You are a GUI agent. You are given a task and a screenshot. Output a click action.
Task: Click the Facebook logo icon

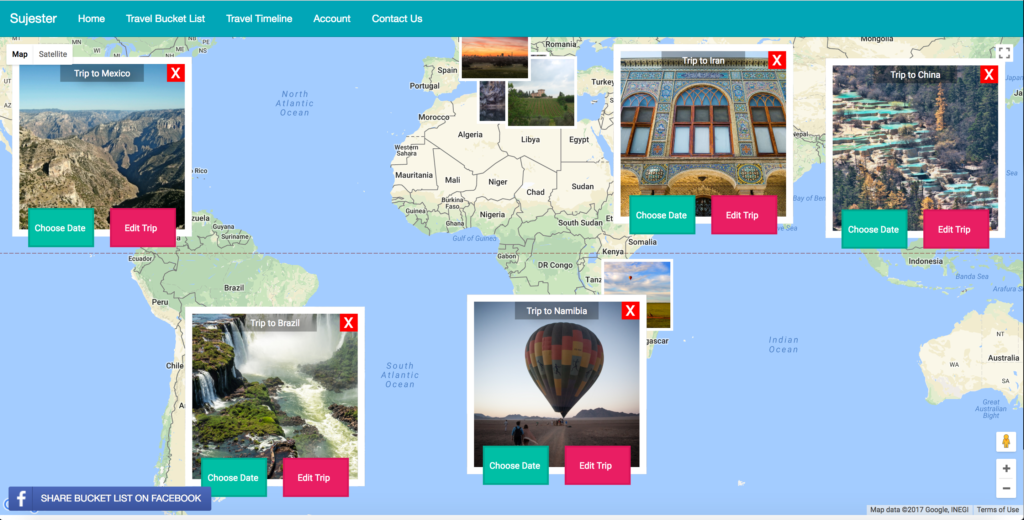coord(20,498)
